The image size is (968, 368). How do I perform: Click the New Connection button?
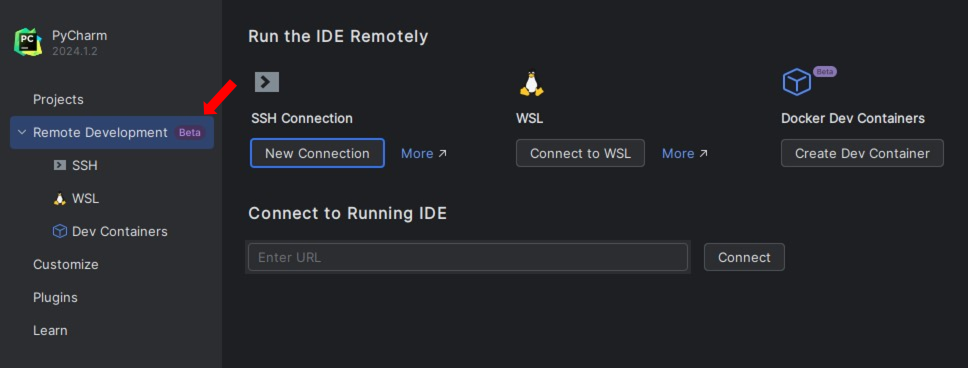coord(317,153)
